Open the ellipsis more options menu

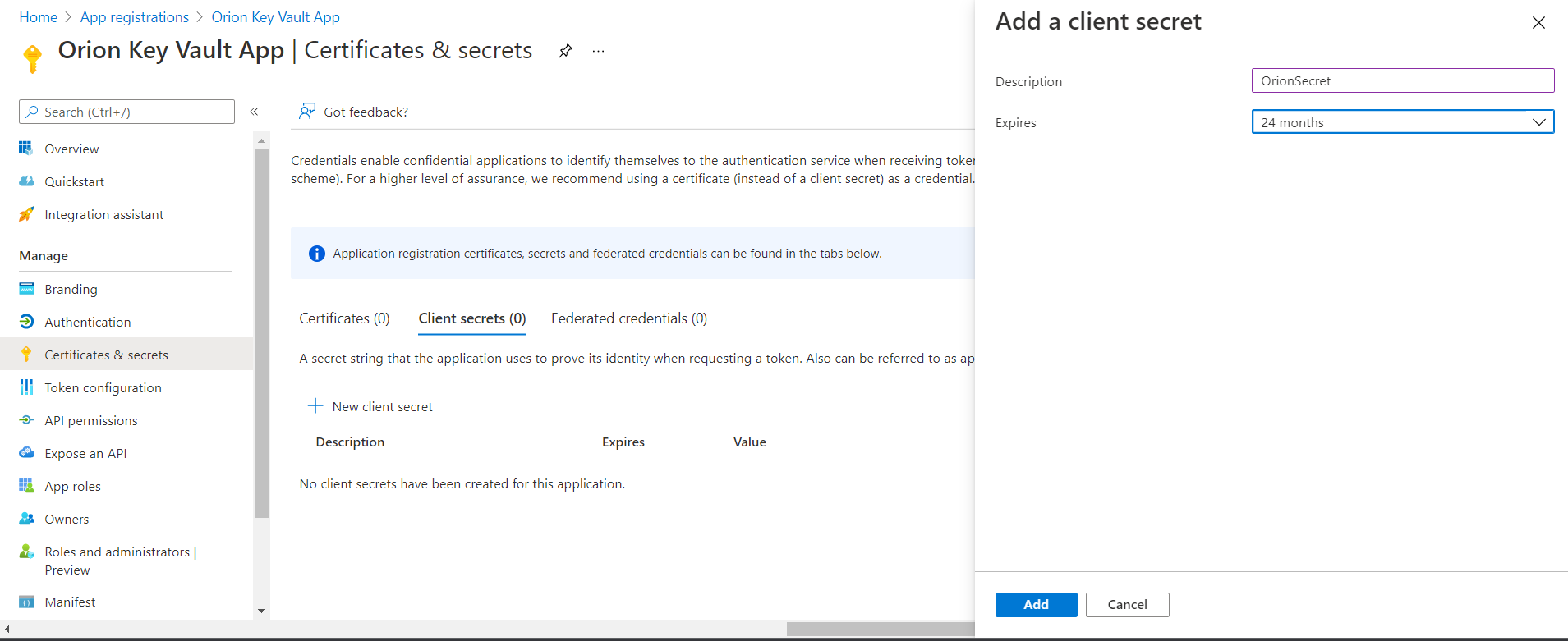(x=598, y=51)
